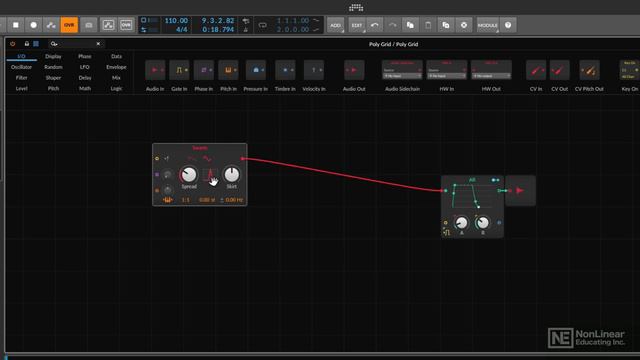
Task: Pick the Pressure In module icon
Action: pos(256,70)
